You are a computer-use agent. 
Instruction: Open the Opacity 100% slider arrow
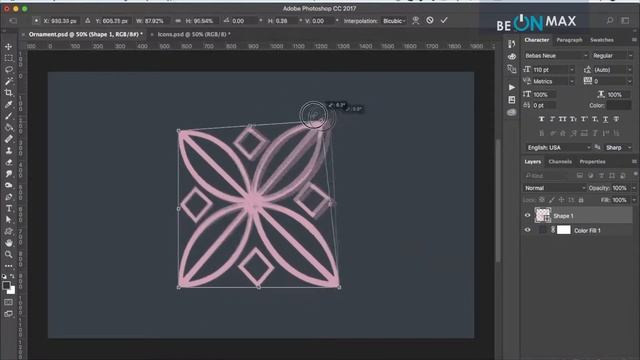pyautogui.click(x=634, y=188)
